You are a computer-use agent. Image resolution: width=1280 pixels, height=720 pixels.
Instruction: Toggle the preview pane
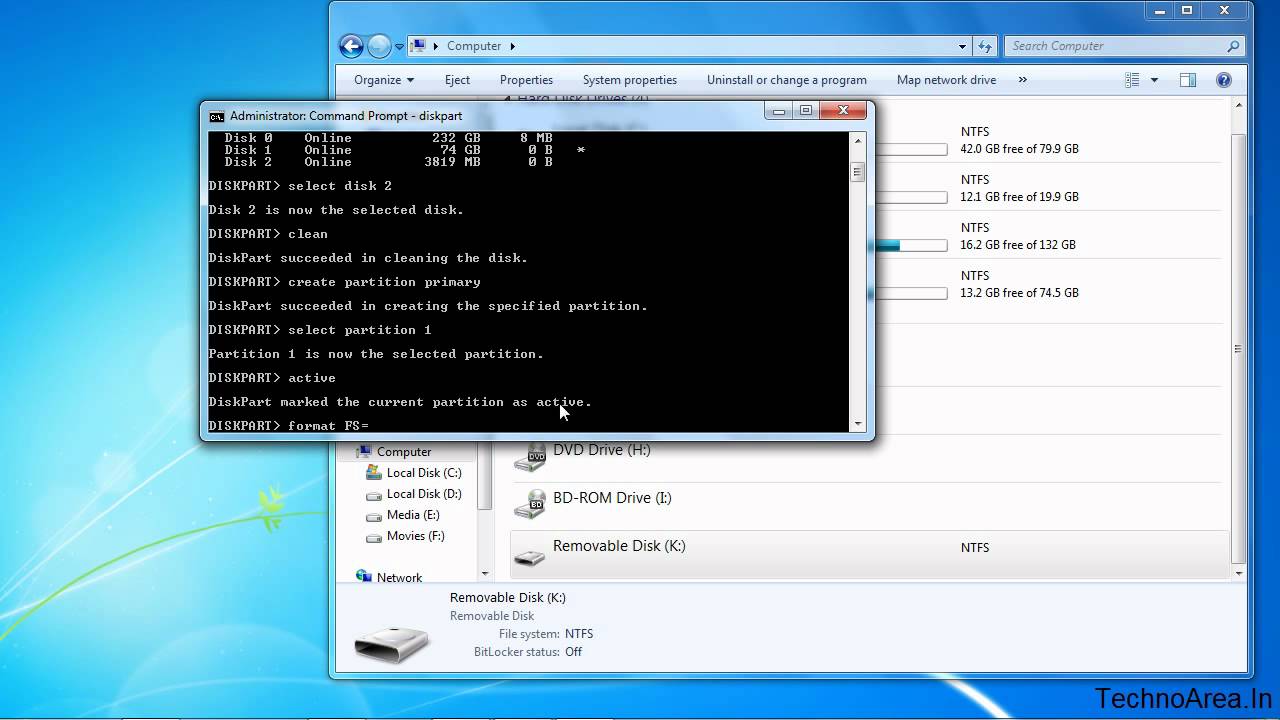coord(1187,80)
